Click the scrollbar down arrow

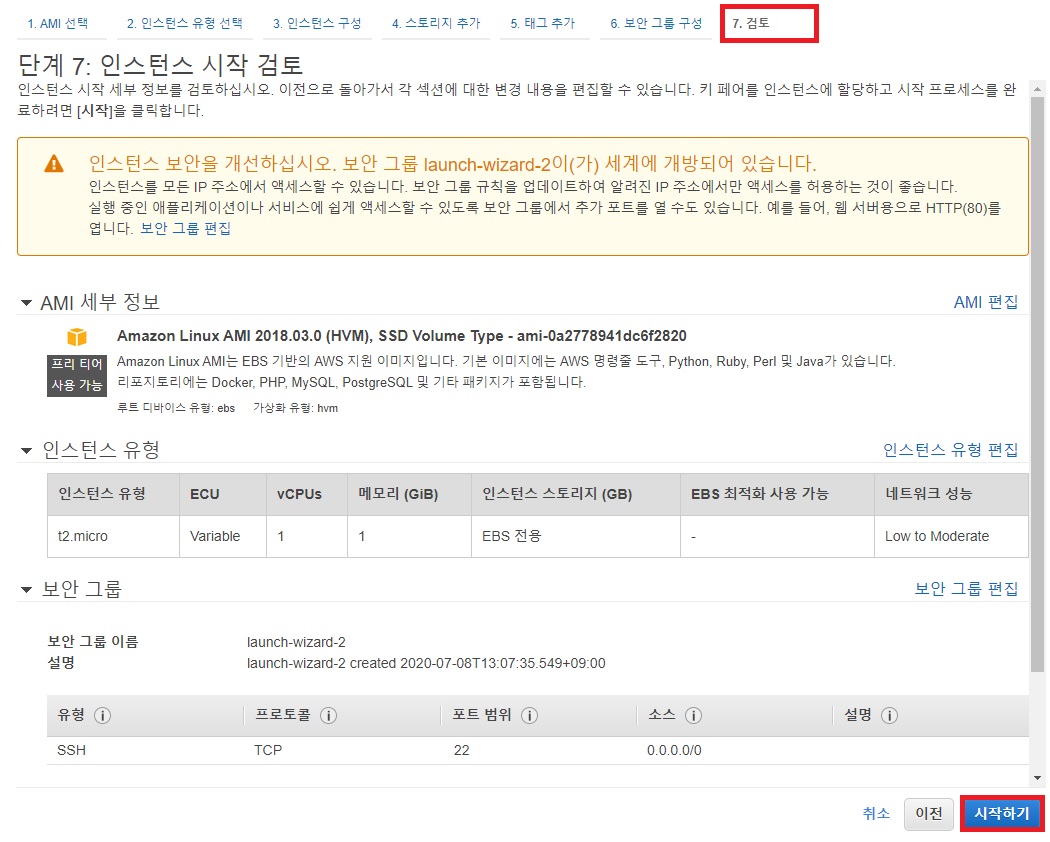point(1037,778)
